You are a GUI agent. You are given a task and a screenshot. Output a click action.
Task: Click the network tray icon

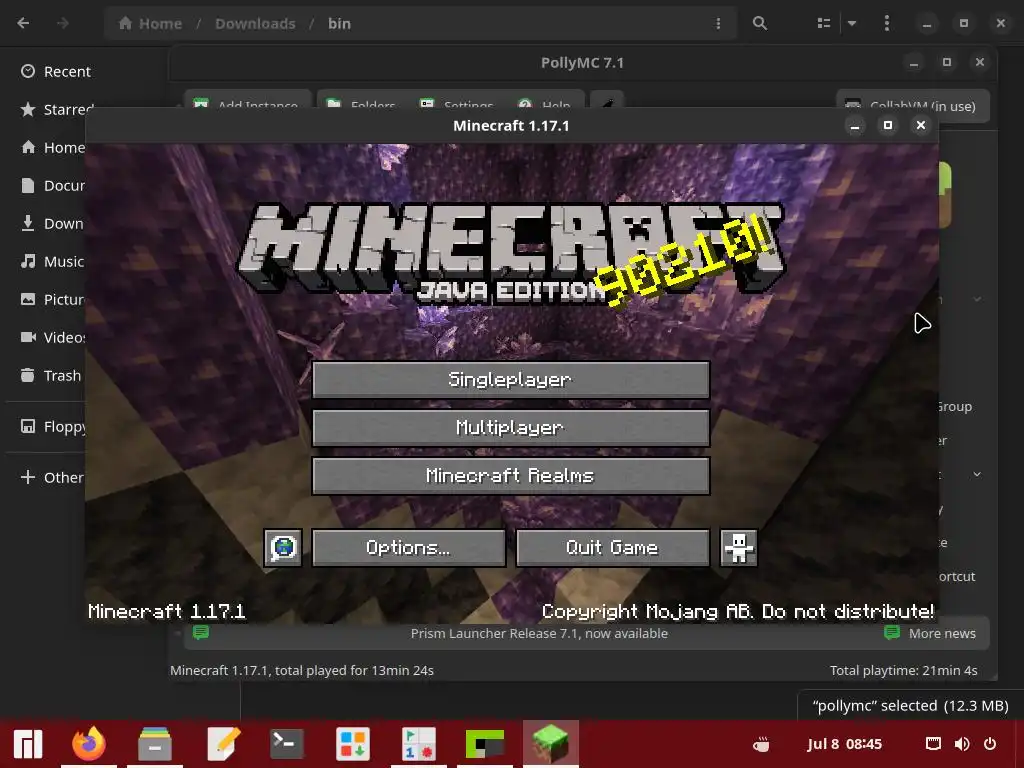tap(933, 744)
